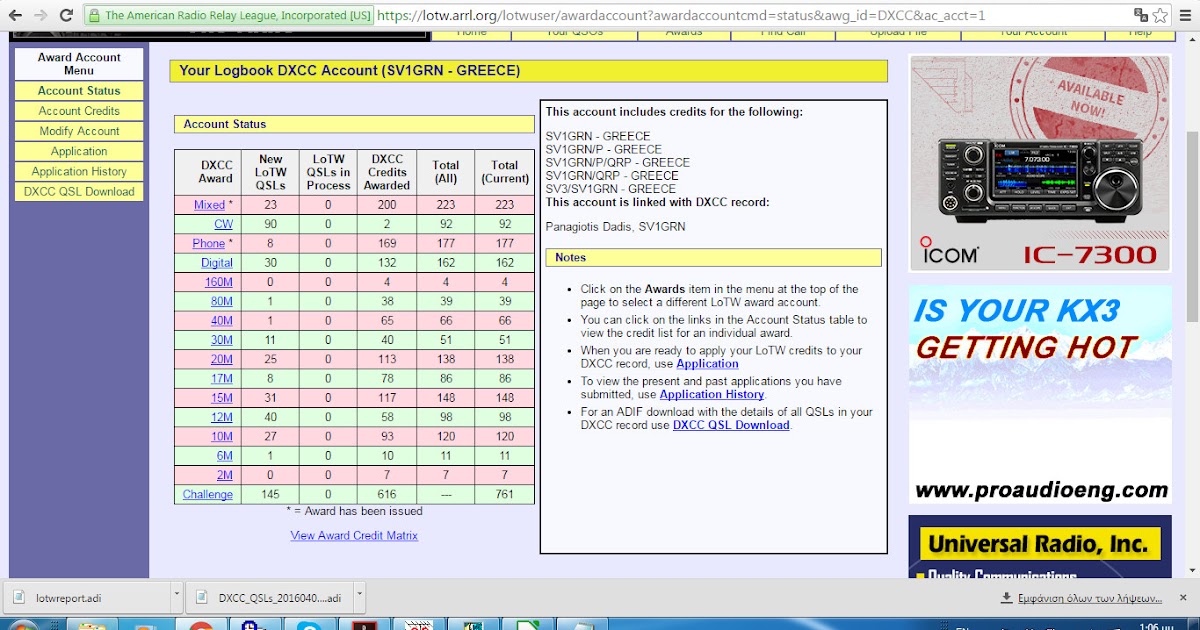This screenshot has width=1200, height=630.
Task: Click the browser back navigation arrow
Action: click(x=15, y=15)
